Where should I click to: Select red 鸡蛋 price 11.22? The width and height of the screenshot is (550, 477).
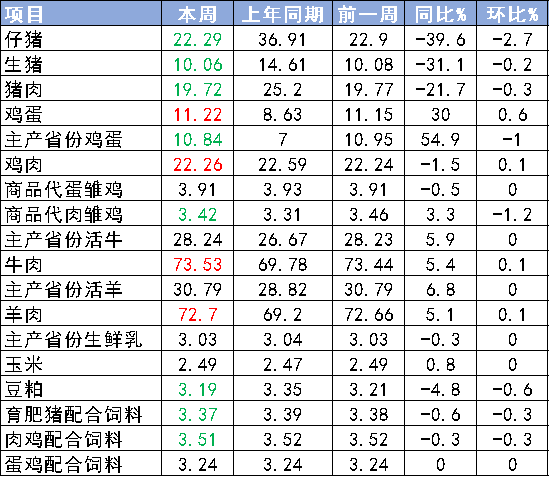197,115
